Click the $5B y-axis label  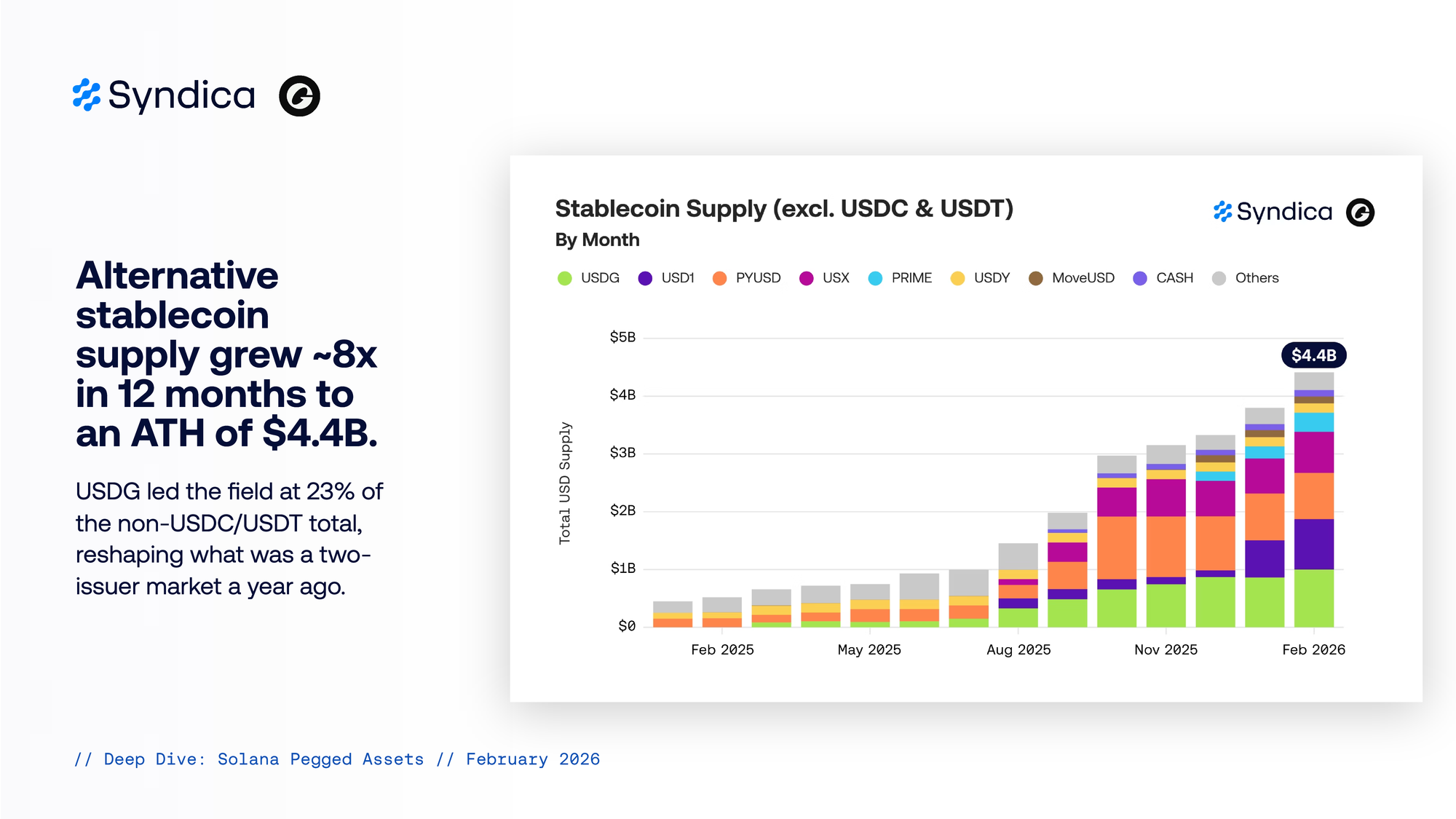point(622,337)
